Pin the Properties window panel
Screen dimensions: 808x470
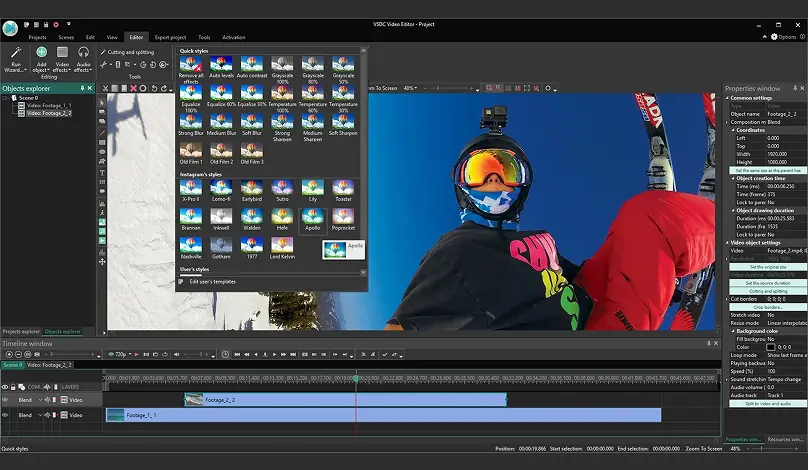[x=795, y=89]
